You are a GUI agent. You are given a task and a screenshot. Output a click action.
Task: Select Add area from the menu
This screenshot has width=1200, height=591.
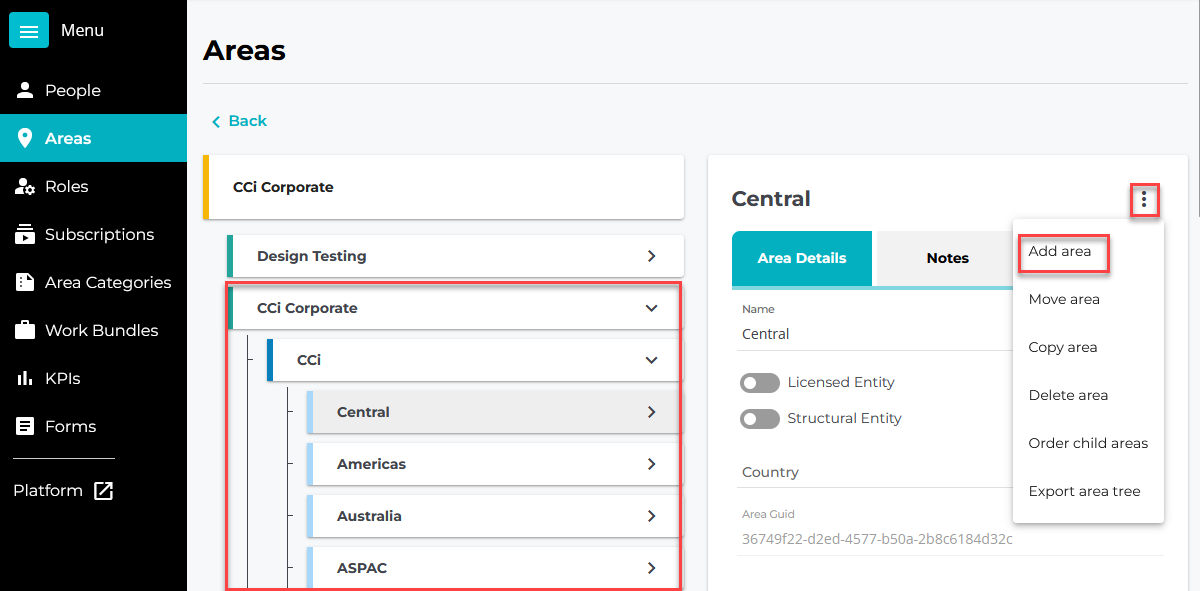pyautogui.click(x=1060, y=252)
